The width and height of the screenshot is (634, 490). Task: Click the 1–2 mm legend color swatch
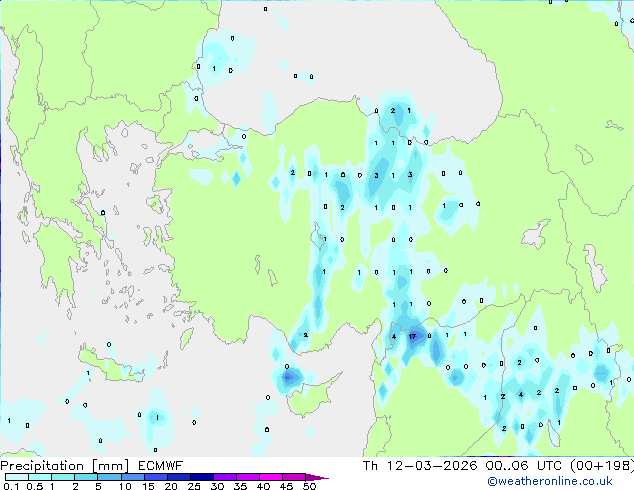coord(63,477)
